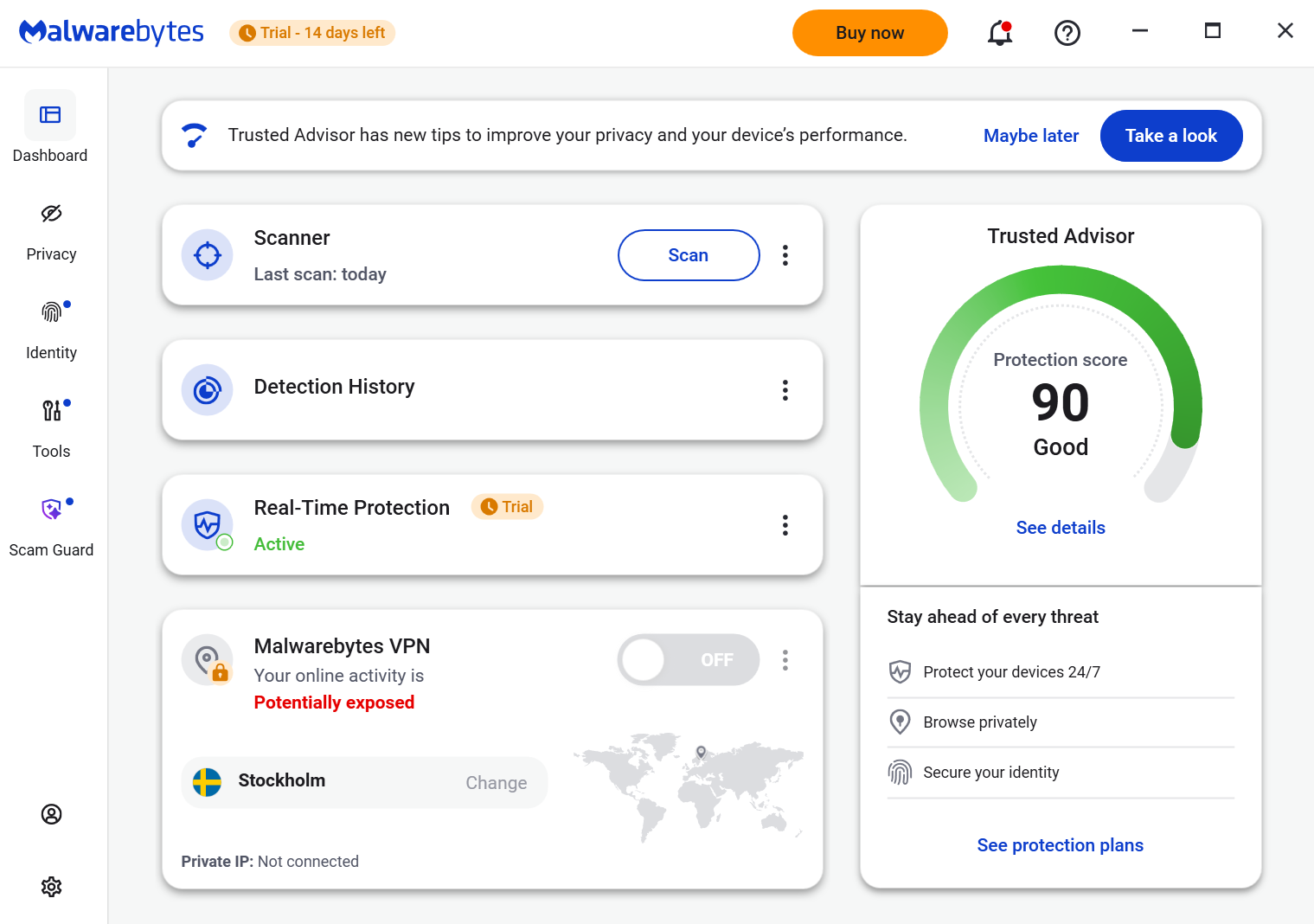Click the Trial badge on Real-Time Protection

pyautogui.click(x=507, y=507)
